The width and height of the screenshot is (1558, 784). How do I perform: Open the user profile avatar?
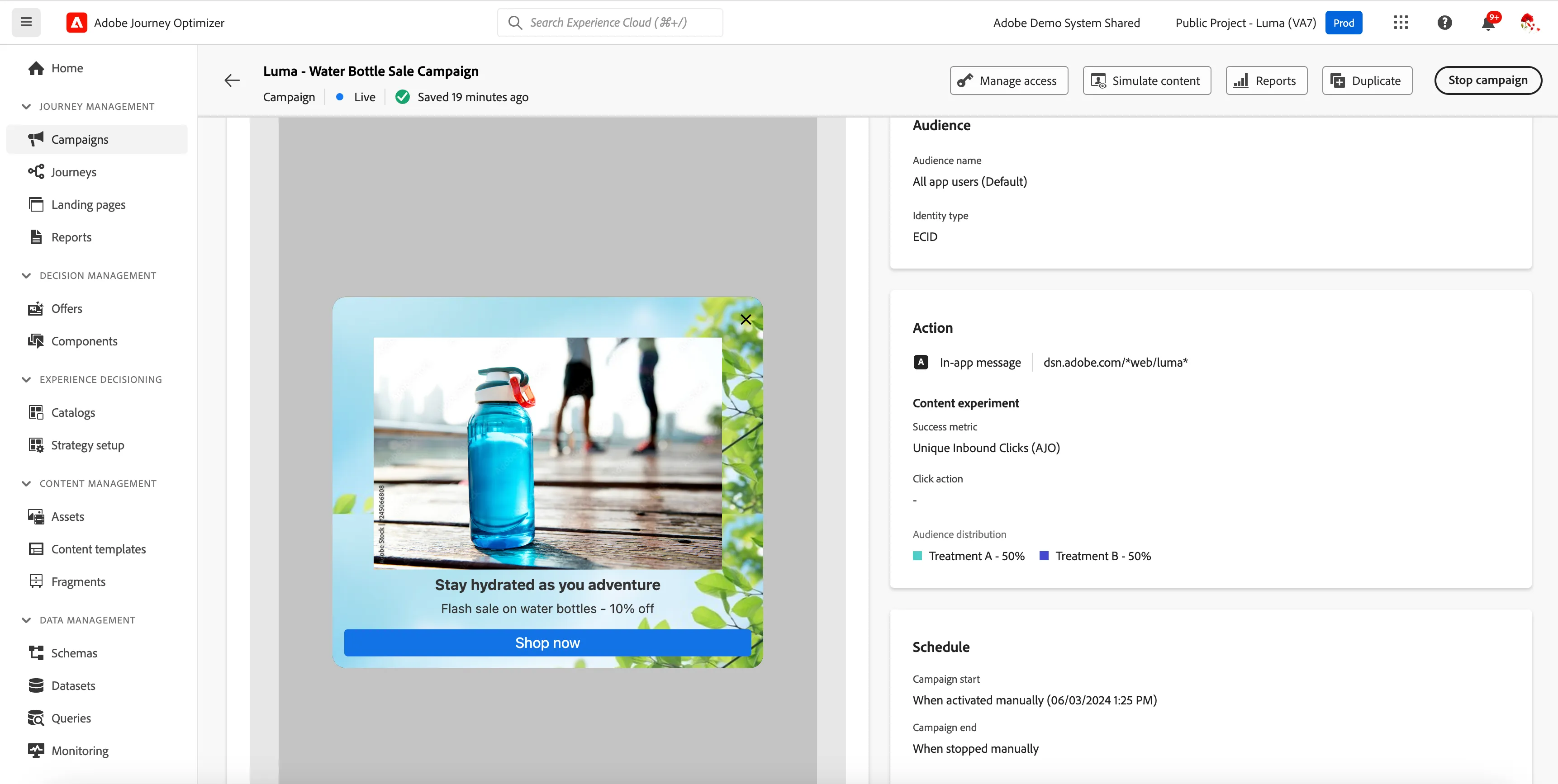[1529, 22]
